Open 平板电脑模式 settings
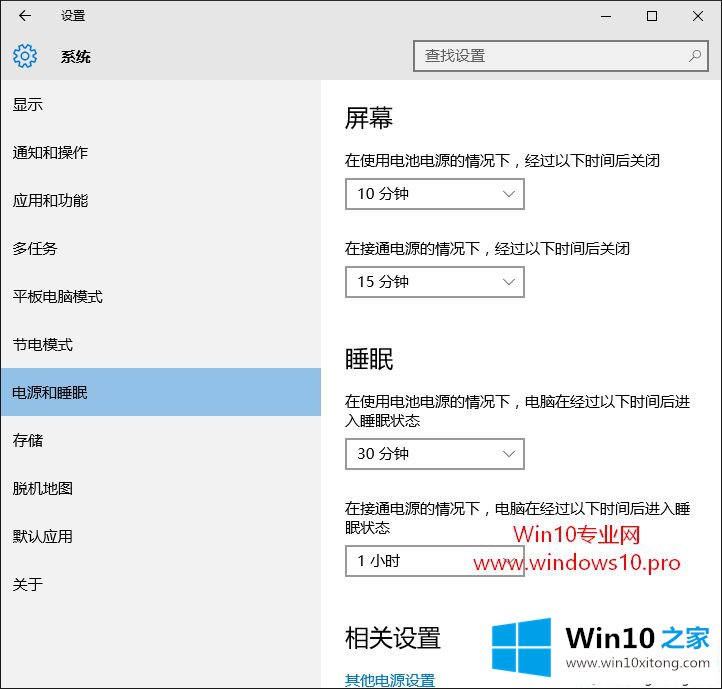722x689 pixels. (57, 297)
